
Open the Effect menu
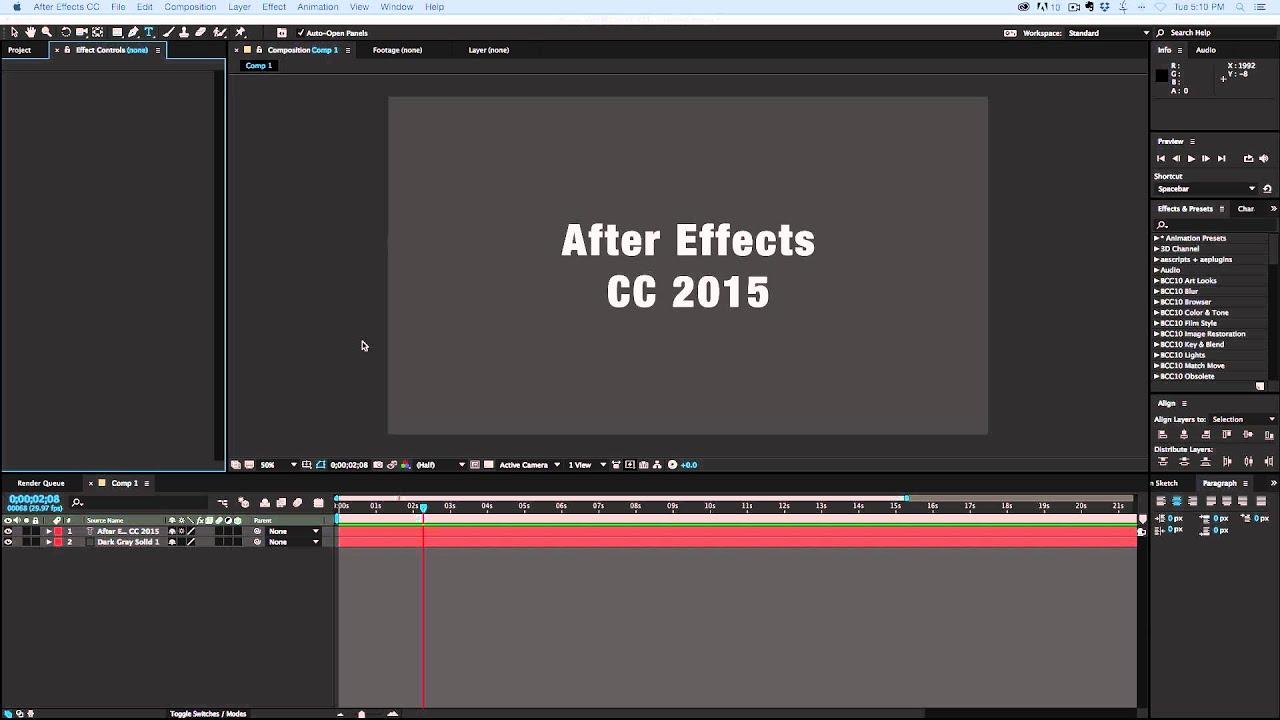click(x=274, y=7)
